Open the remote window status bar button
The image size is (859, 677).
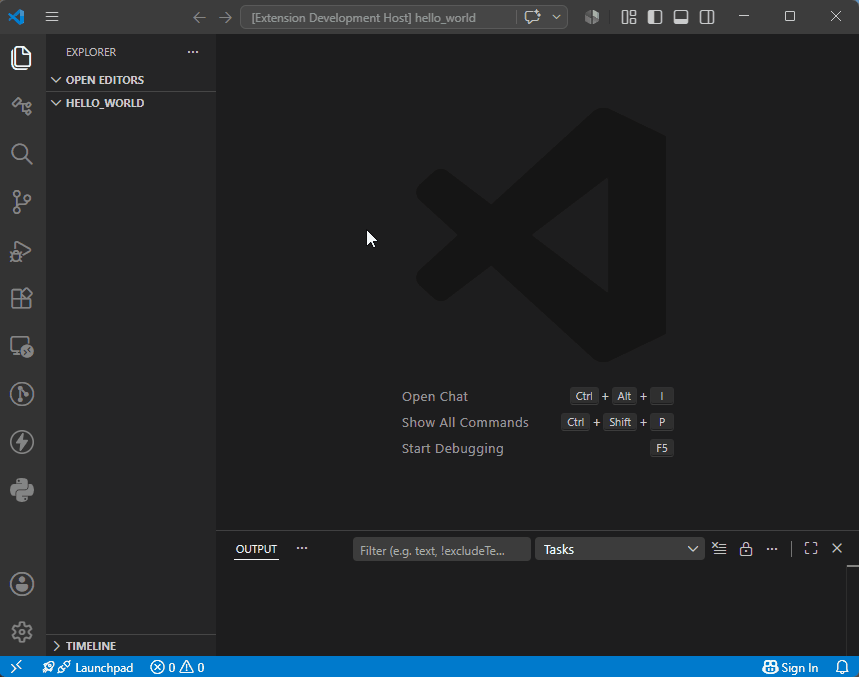click(x=16, y=667)
